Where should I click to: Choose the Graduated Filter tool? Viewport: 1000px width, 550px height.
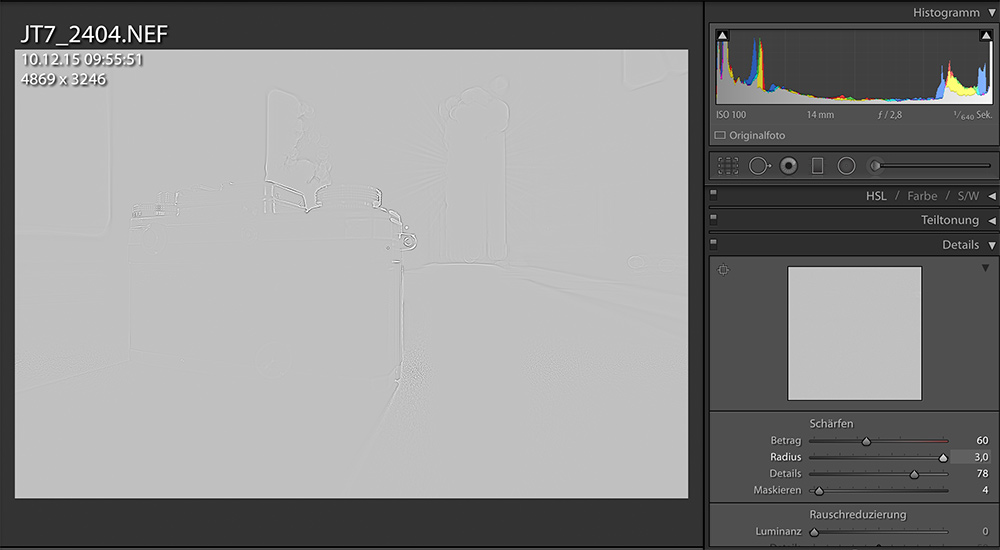(x=817, y=166)
